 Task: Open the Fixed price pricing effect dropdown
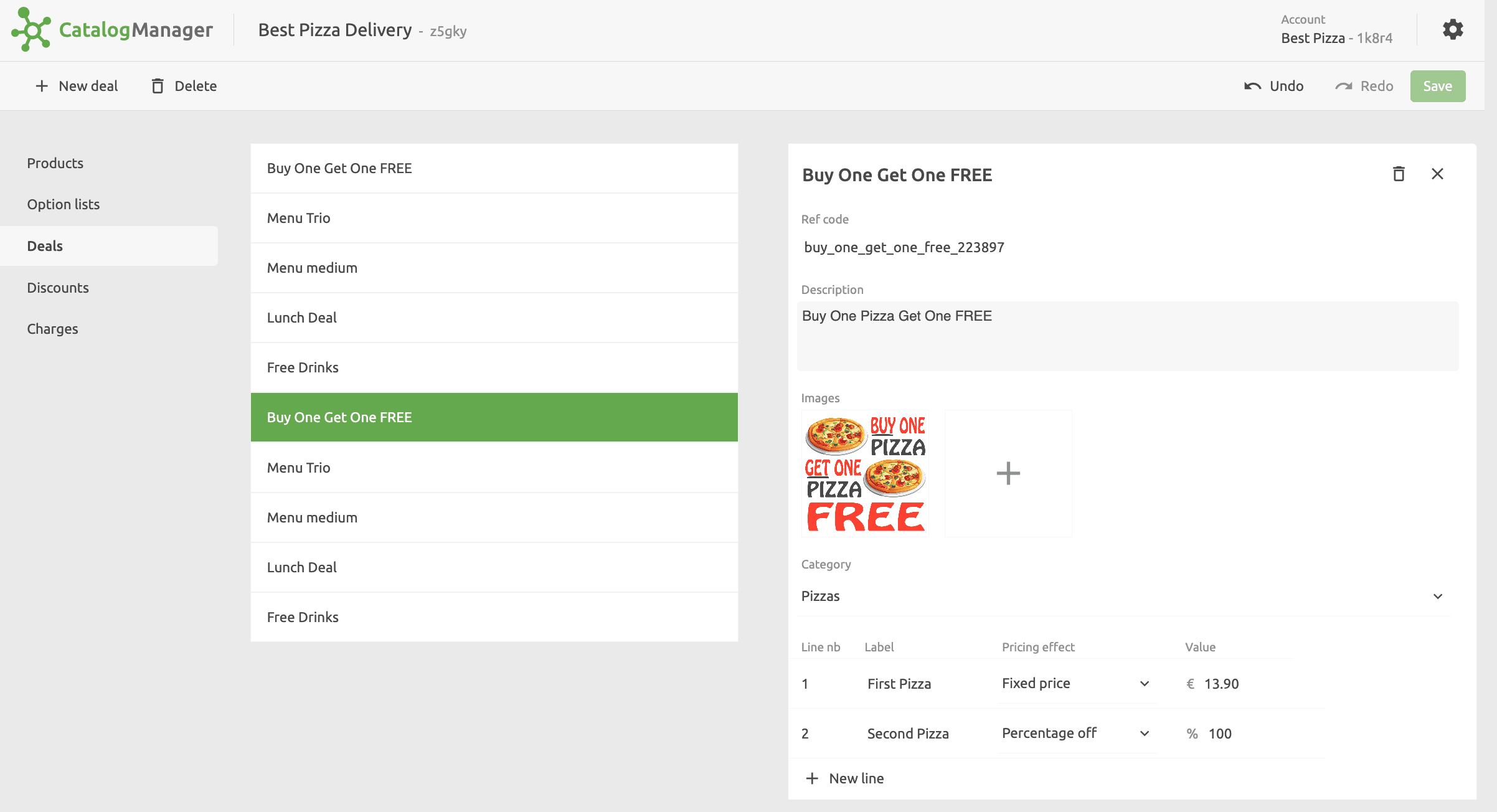click(1143, 683)
